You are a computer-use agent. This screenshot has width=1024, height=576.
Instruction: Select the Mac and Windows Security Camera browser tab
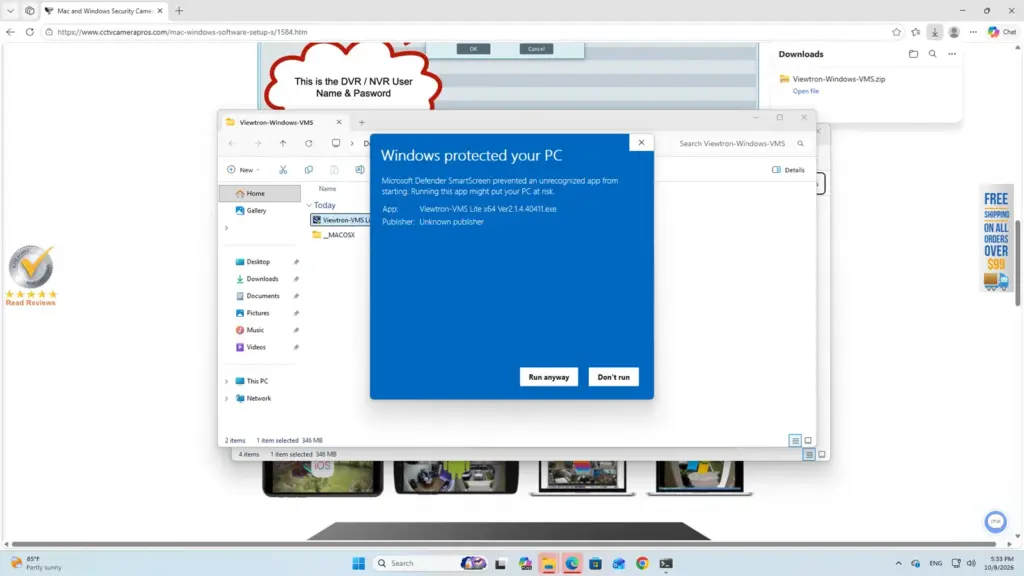click(104, 11)
